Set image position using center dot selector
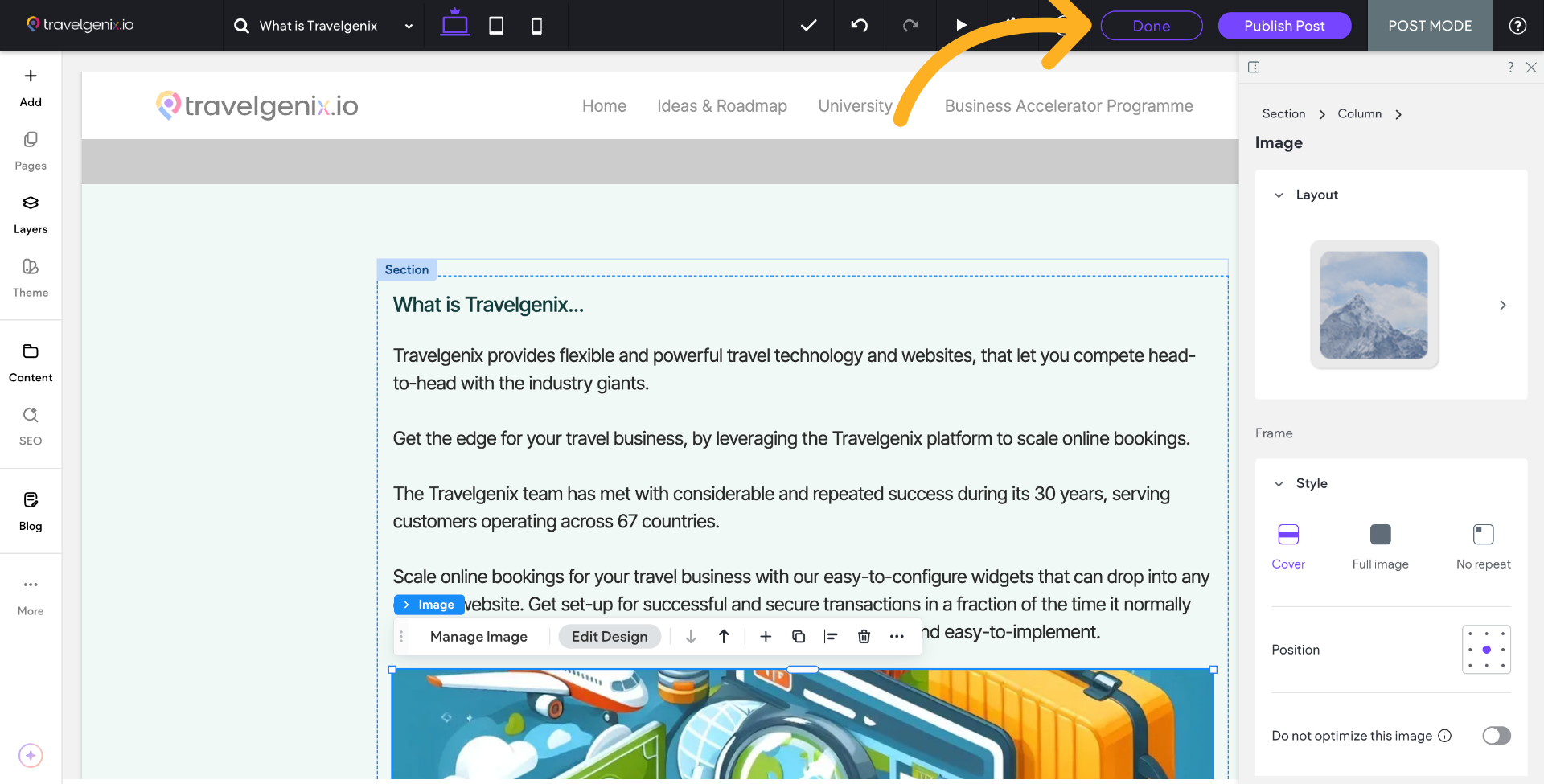Screen dimensions: 1544x784 (1486, 650)
